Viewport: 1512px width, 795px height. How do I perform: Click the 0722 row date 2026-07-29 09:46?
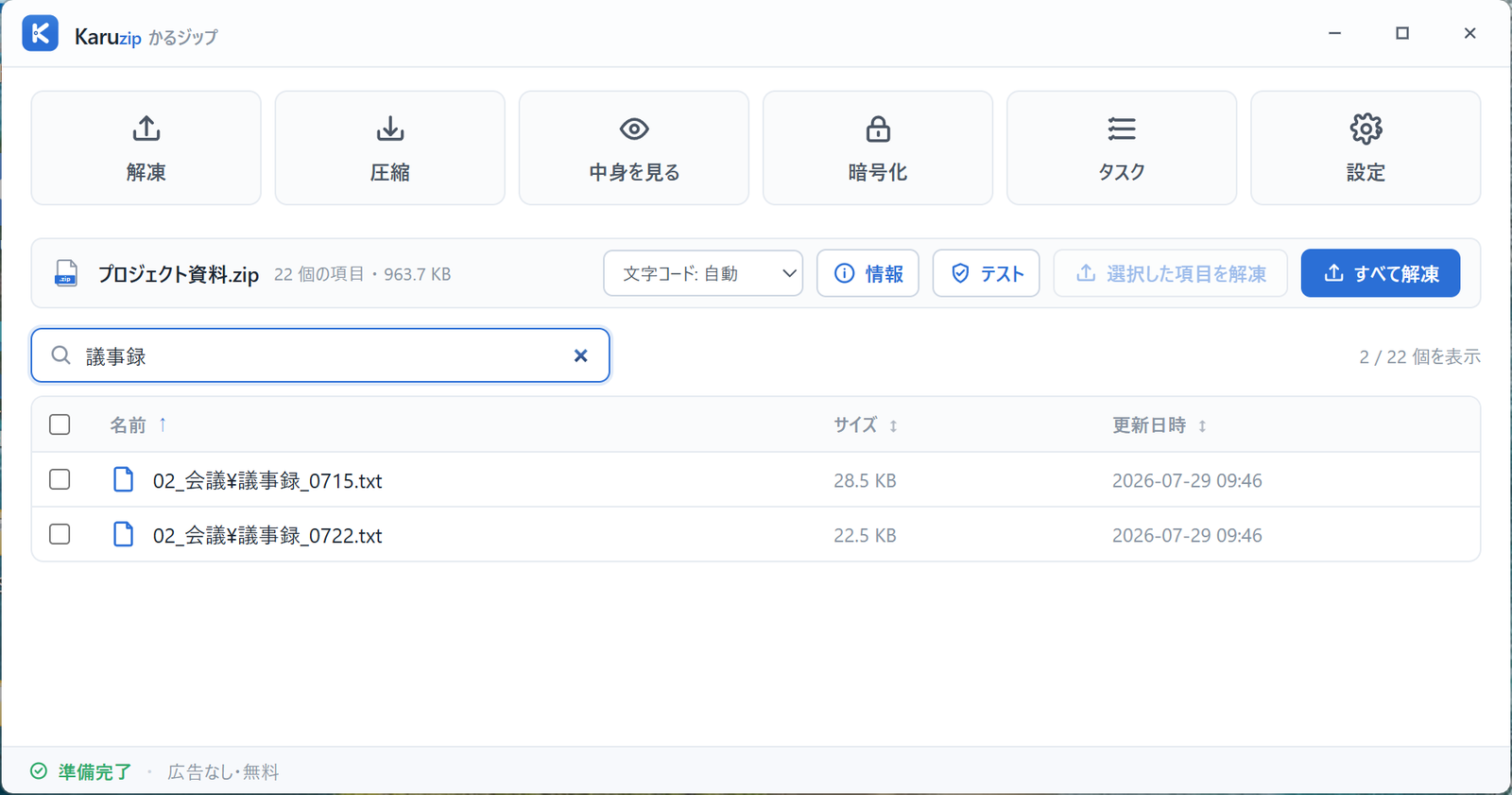tap(1187, 535)
